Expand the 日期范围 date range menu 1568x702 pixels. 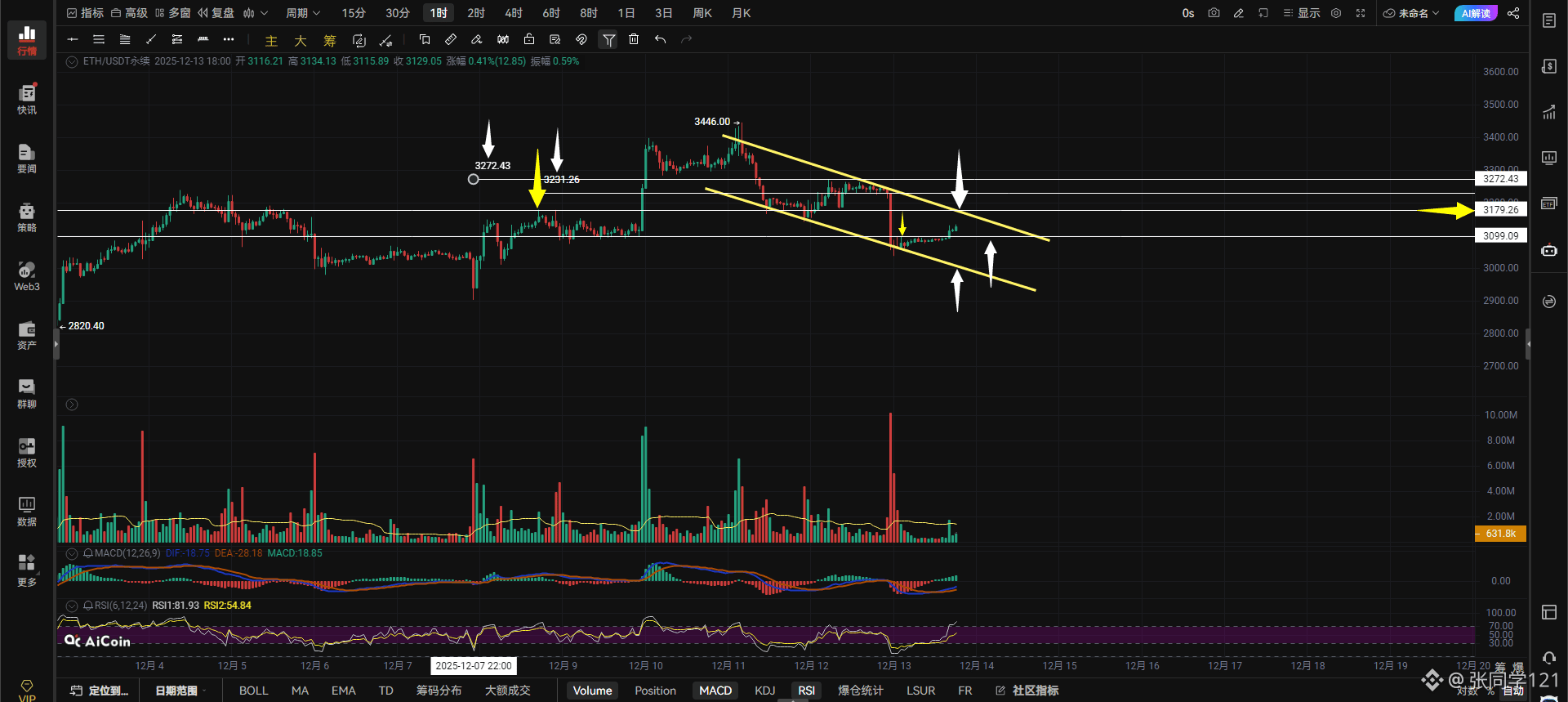pyautogui.click(x=177, y=691)
